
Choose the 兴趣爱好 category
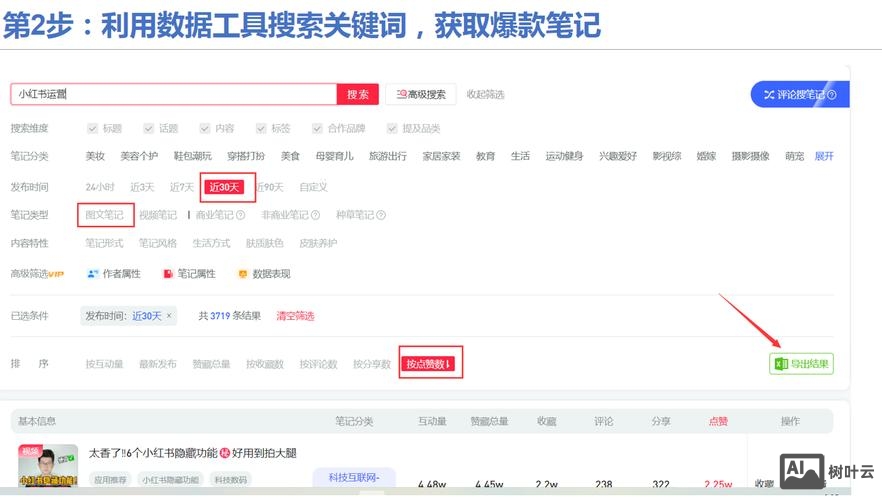[618, 156]
